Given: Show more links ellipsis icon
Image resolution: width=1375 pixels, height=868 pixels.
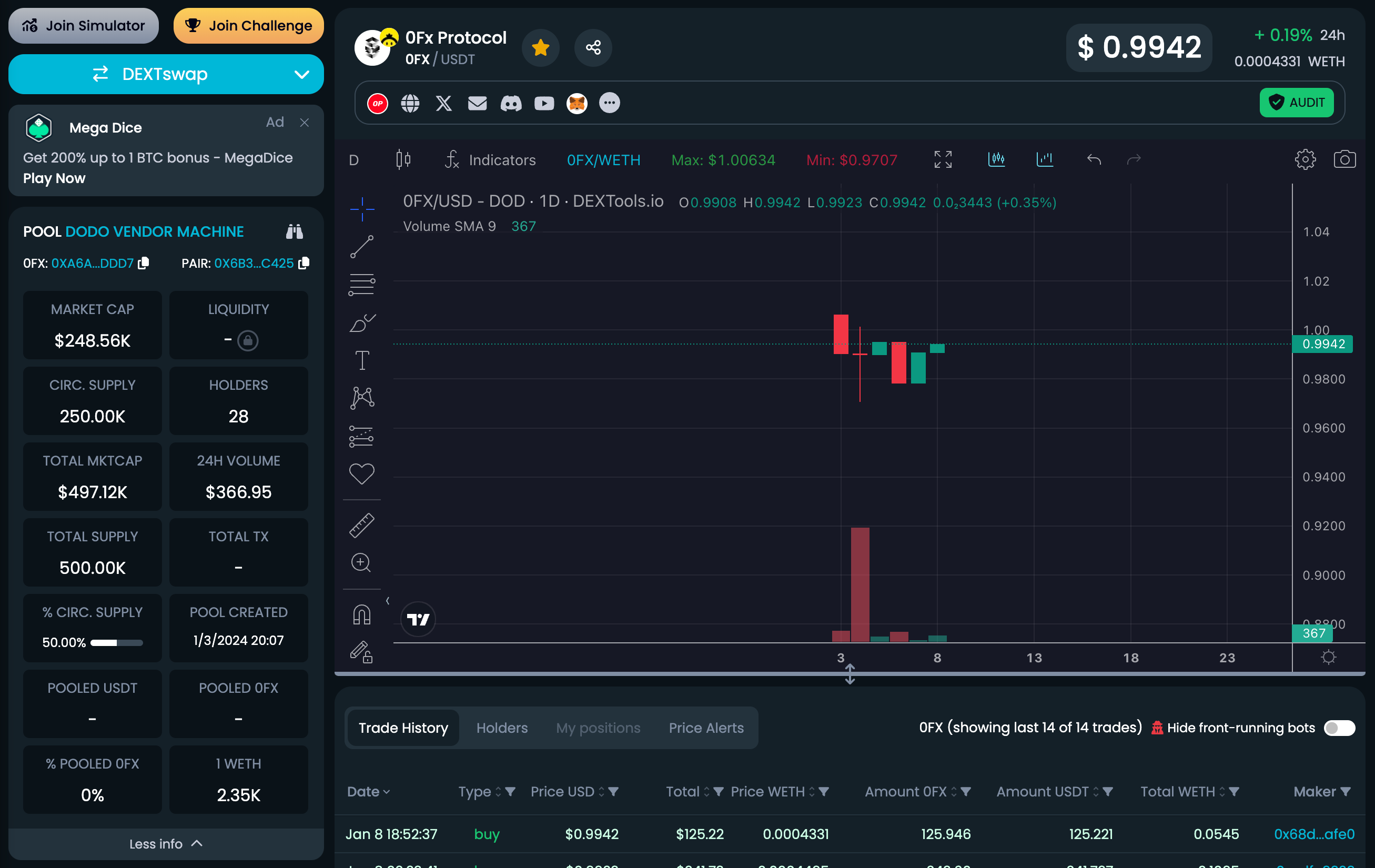Looking at the screenshot, I should [609, 103].
